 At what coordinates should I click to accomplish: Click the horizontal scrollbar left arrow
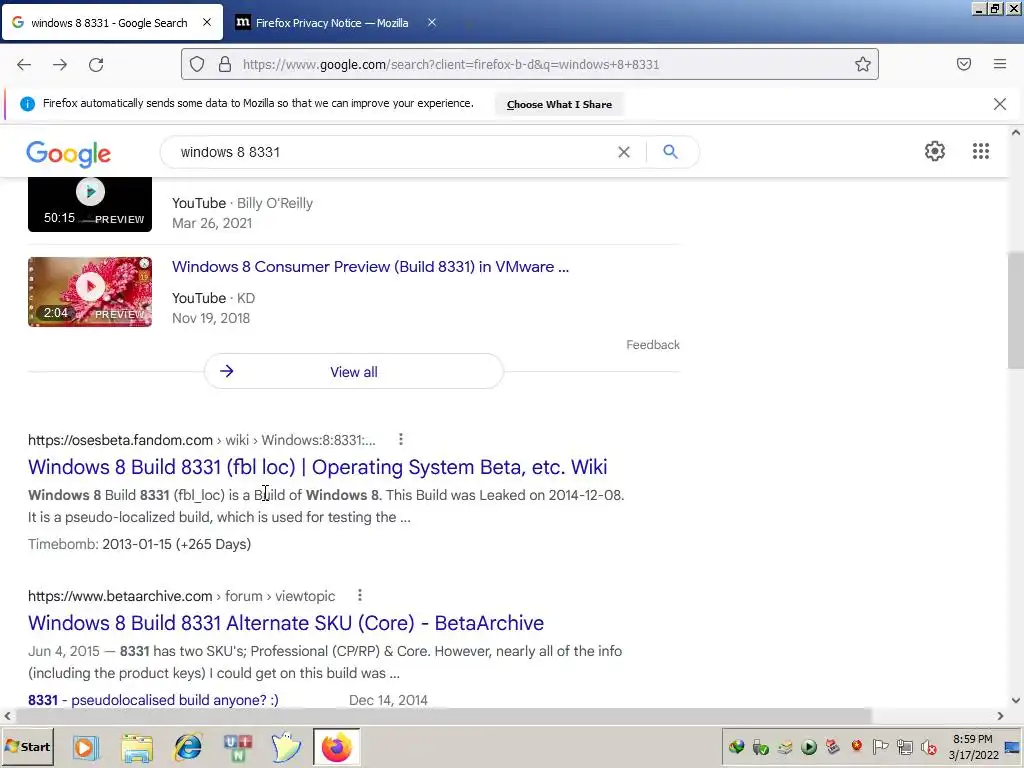(x=7, y=716)
